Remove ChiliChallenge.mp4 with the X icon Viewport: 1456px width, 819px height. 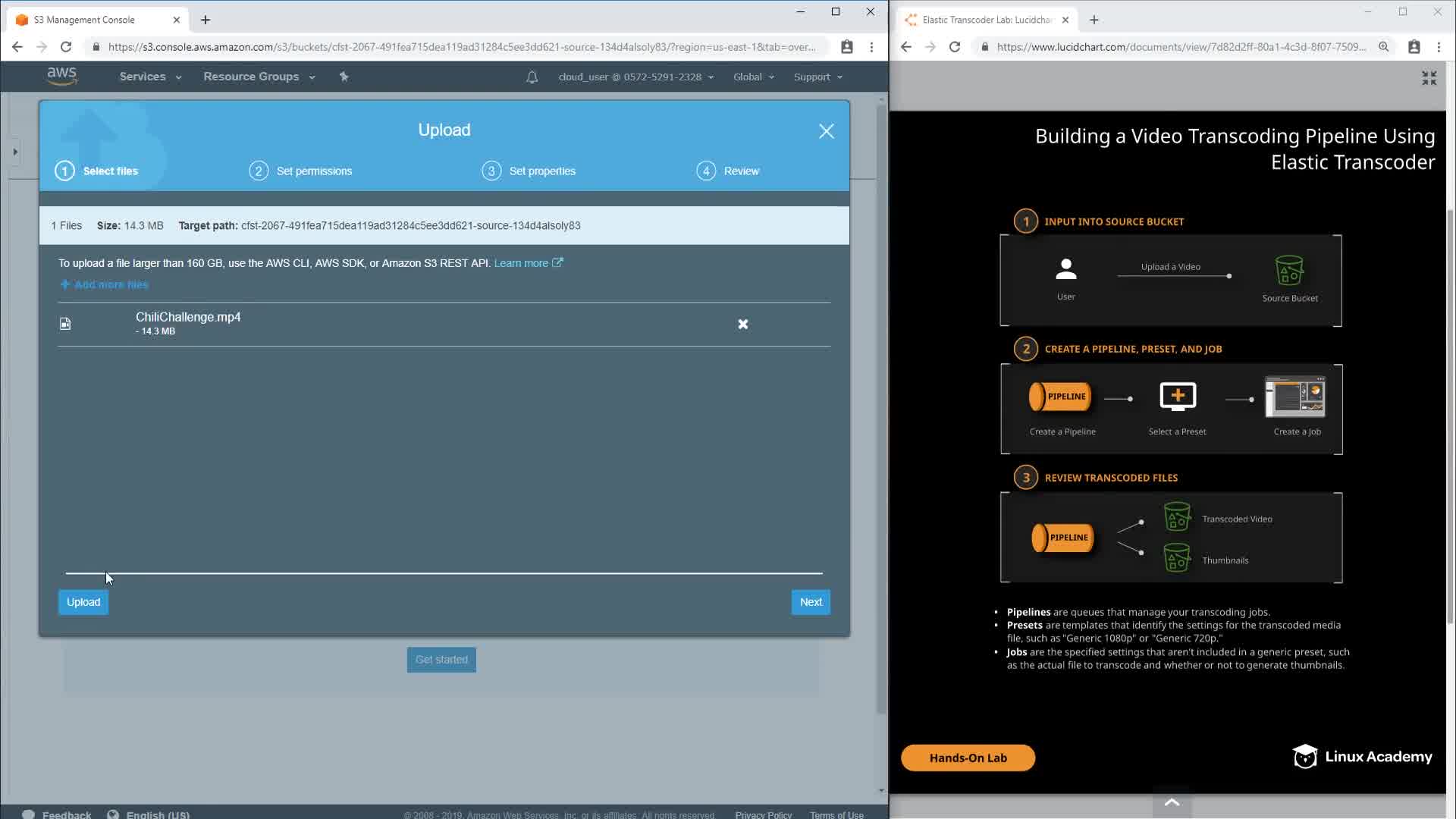click(742, 324)
